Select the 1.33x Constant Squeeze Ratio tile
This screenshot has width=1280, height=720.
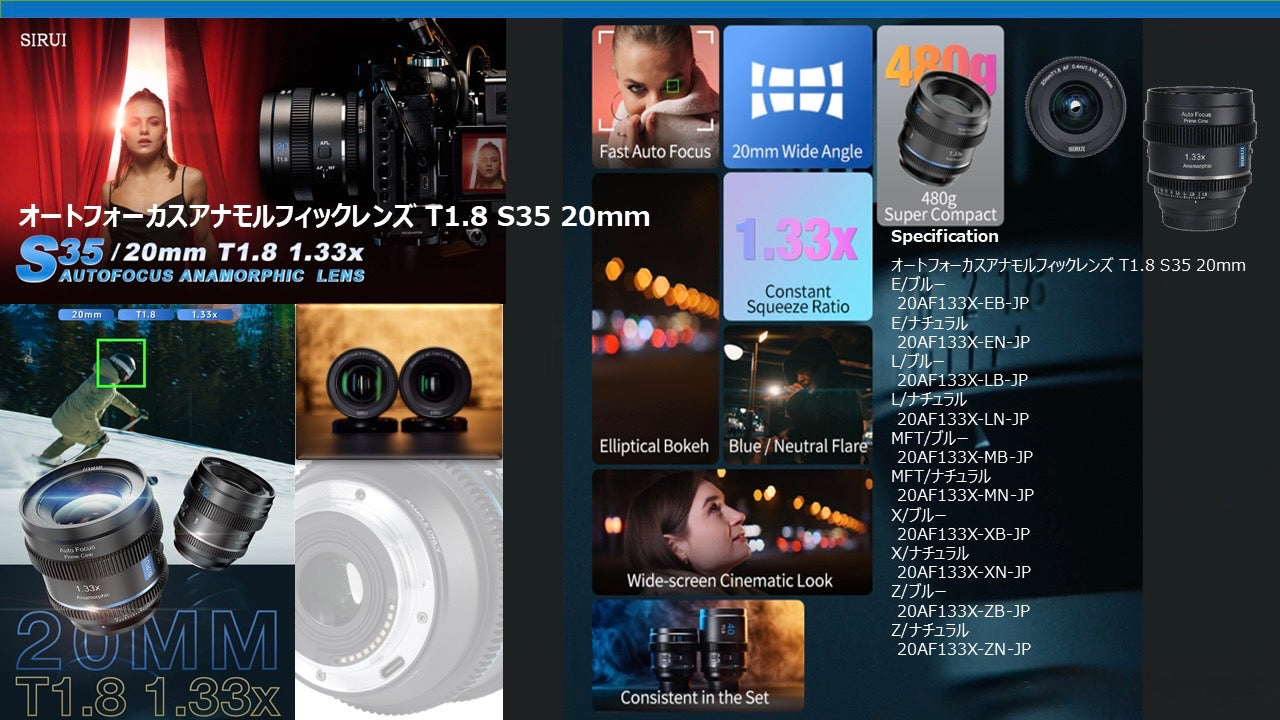[797, 246]
